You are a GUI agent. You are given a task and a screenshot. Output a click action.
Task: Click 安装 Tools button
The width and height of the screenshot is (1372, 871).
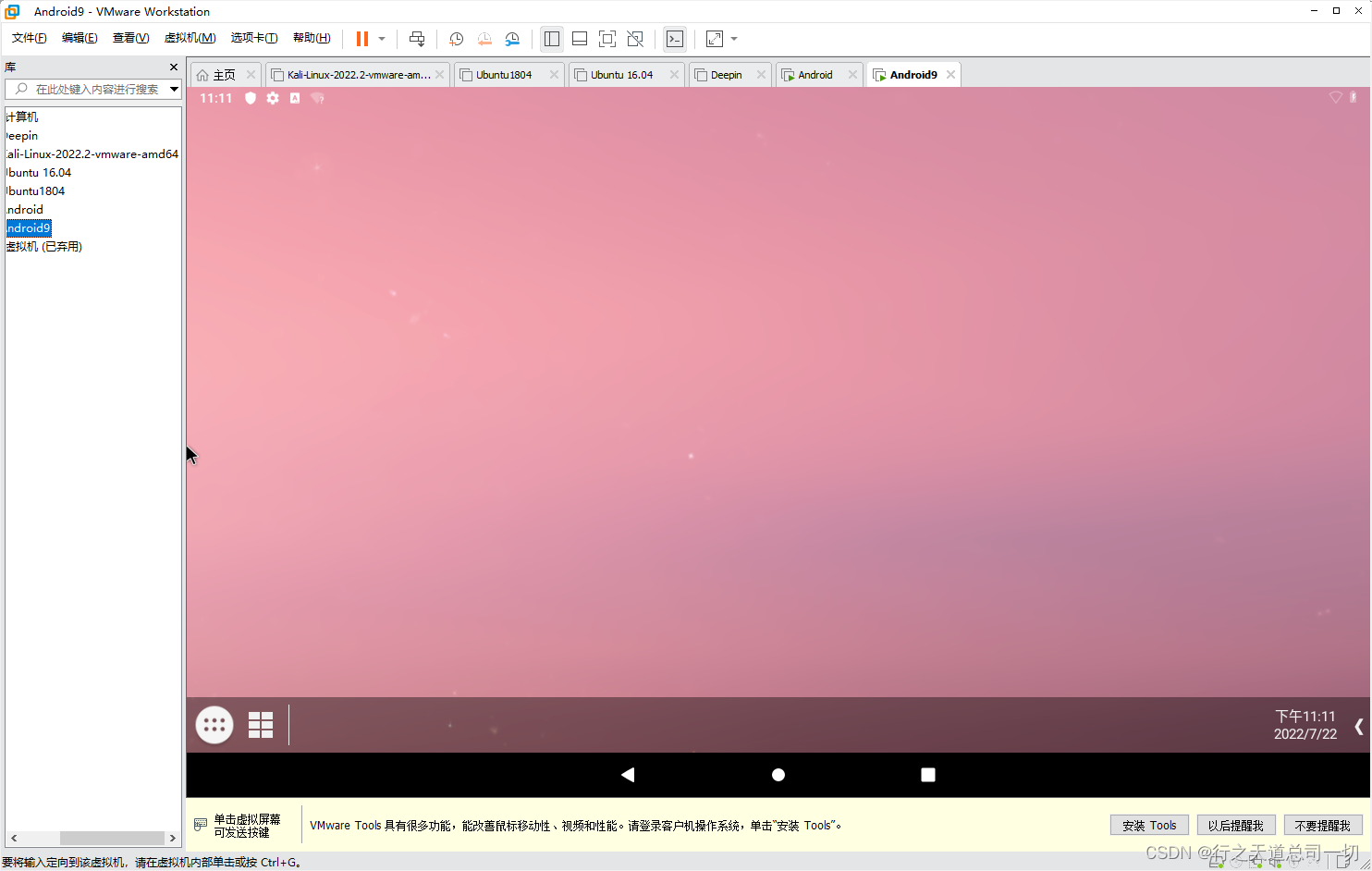tap(1149, 826)
